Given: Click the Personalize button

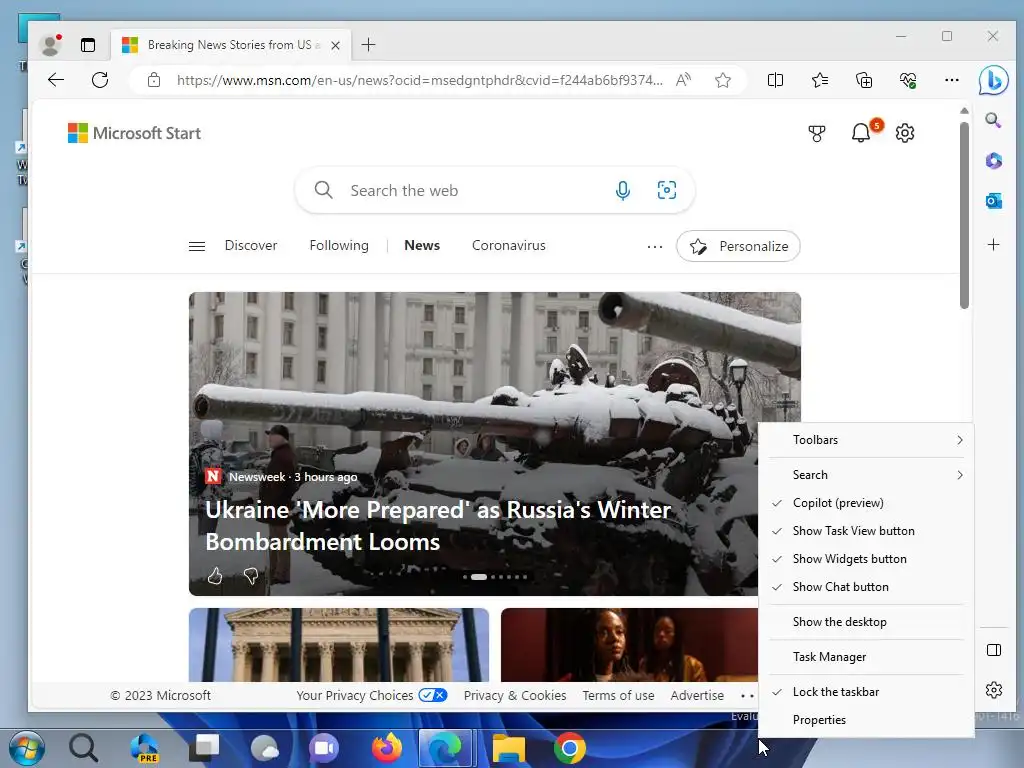Looking at the screenshot, I should (x=738, y=246).
